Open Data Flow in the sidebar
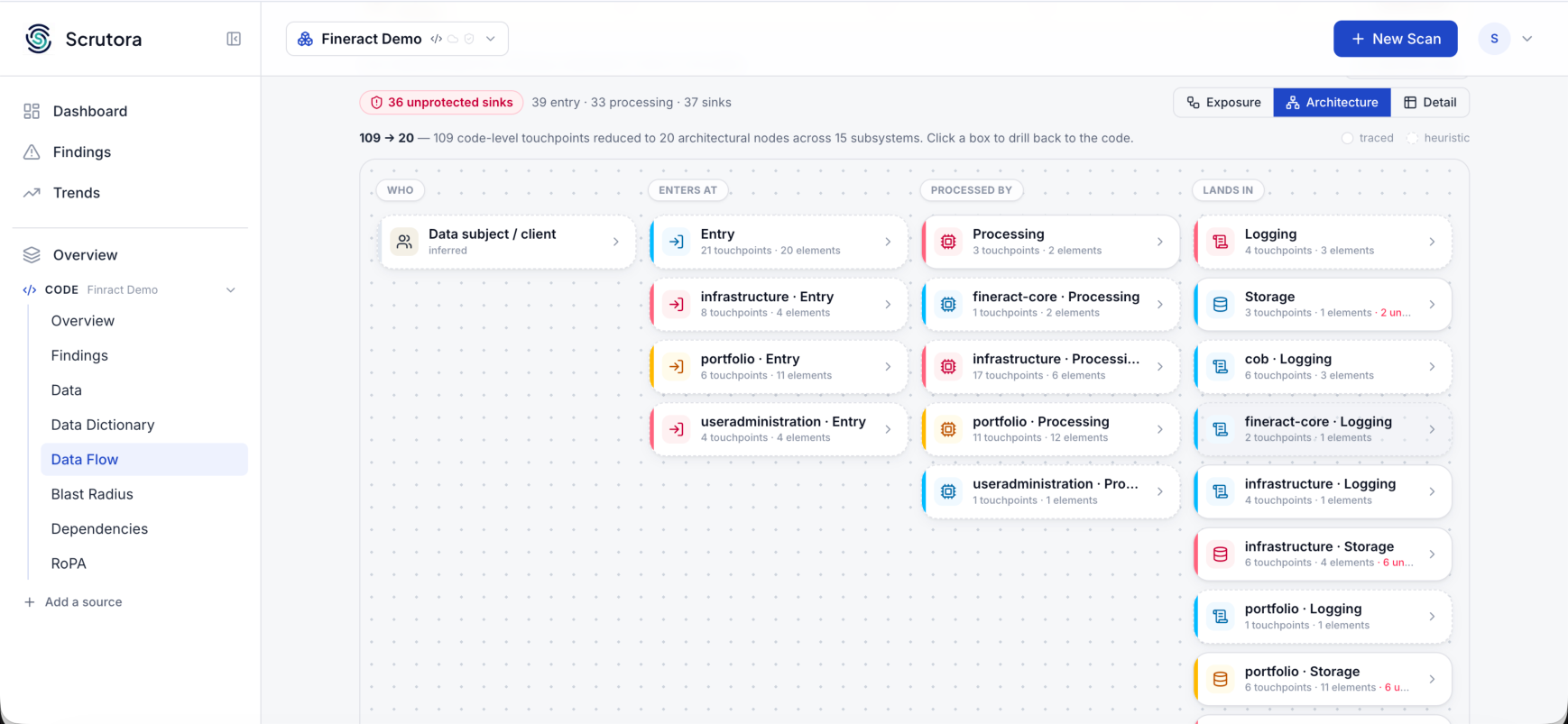 tap(144, 459)
